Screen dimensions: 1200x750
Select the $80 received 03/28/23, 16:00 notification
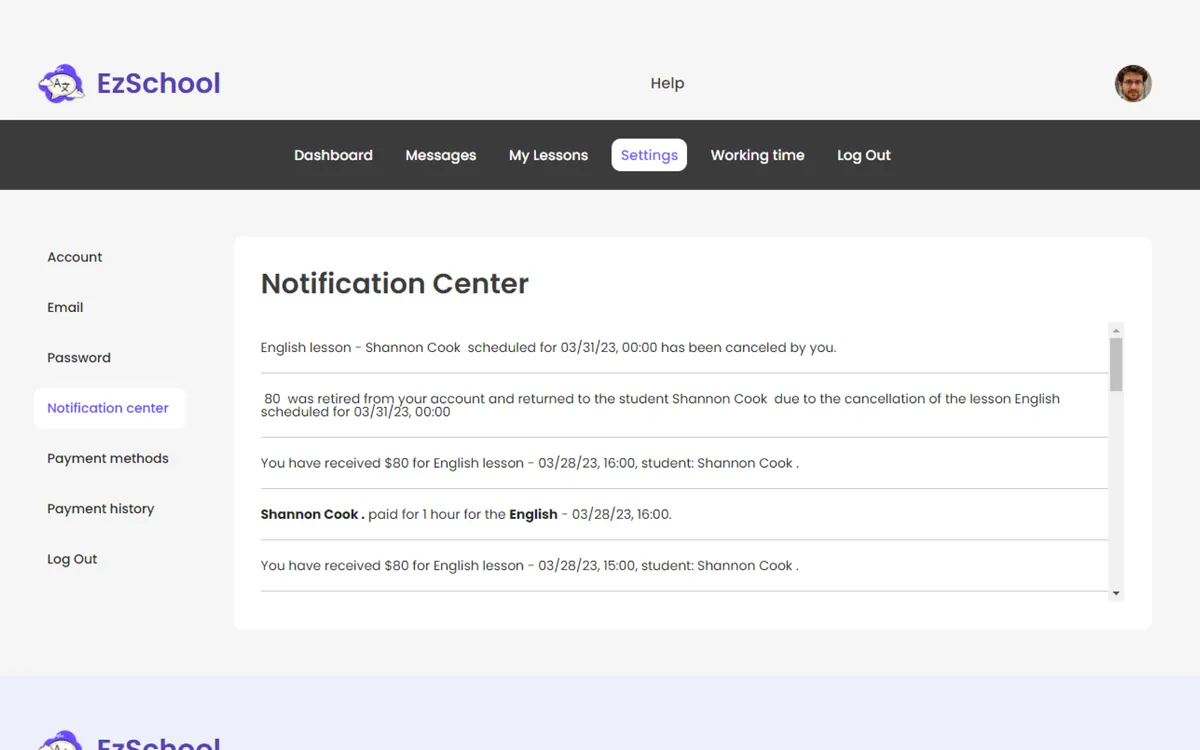684,463
